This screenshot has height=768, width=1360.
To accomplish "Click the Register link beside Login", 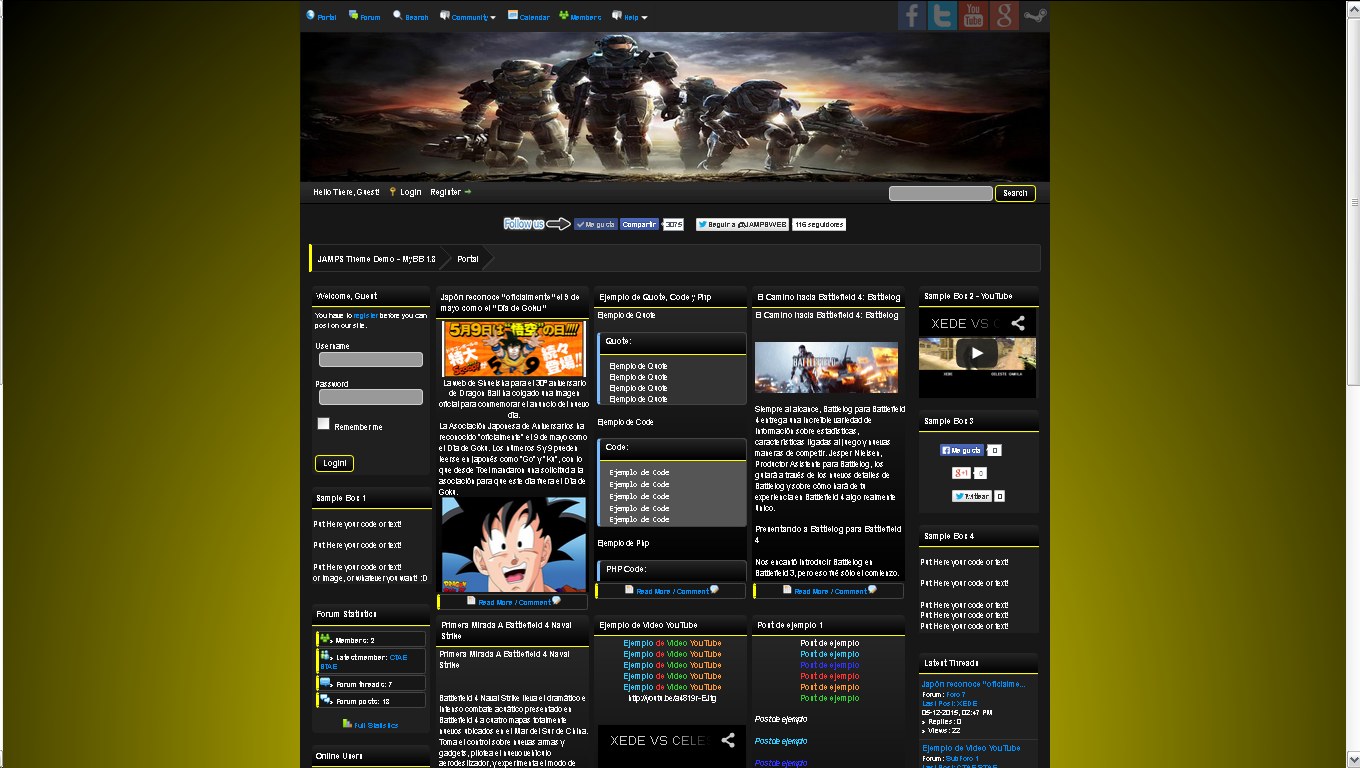I will click(446, 192).
